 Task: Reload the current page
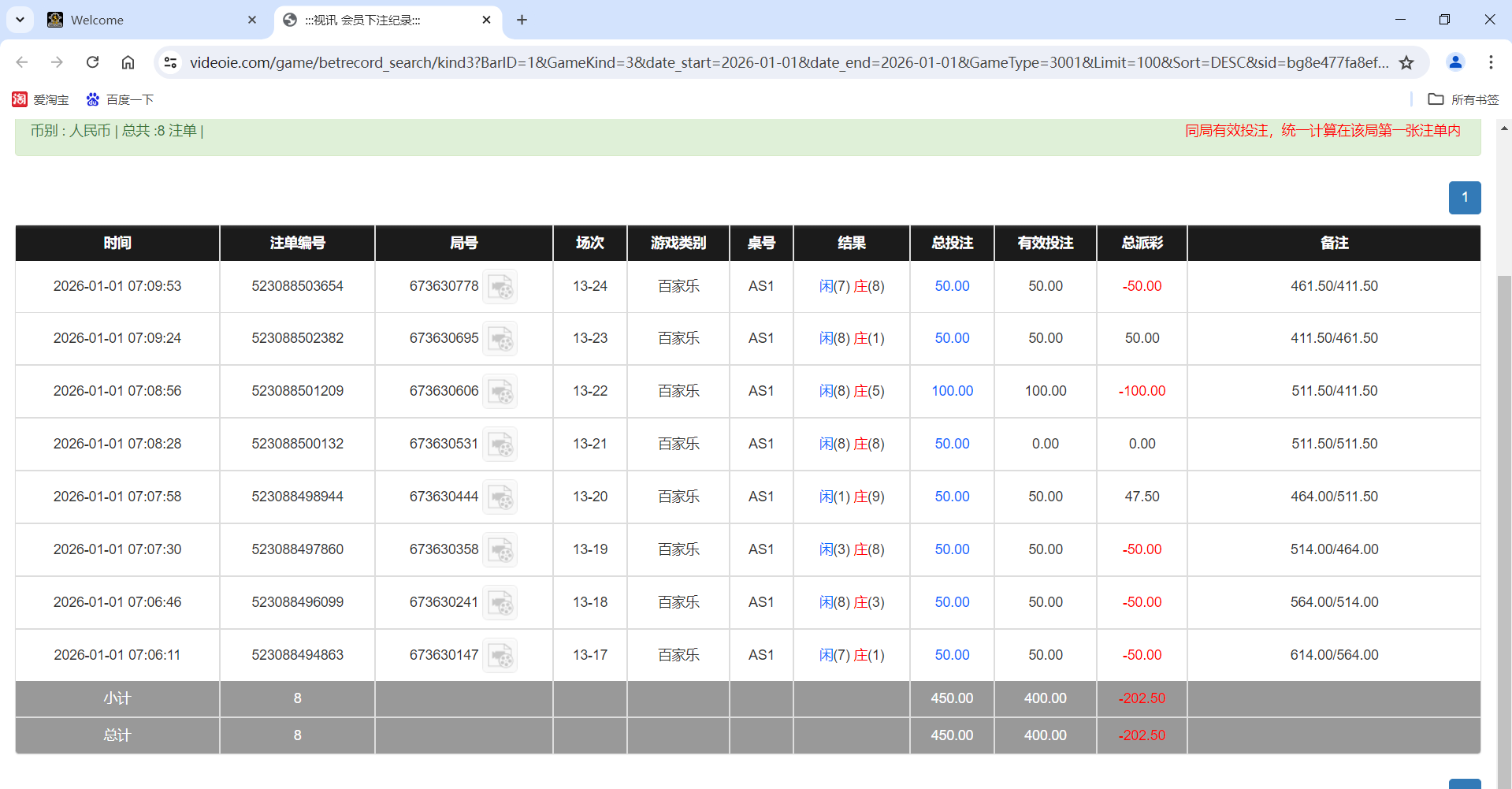[92, 62]
